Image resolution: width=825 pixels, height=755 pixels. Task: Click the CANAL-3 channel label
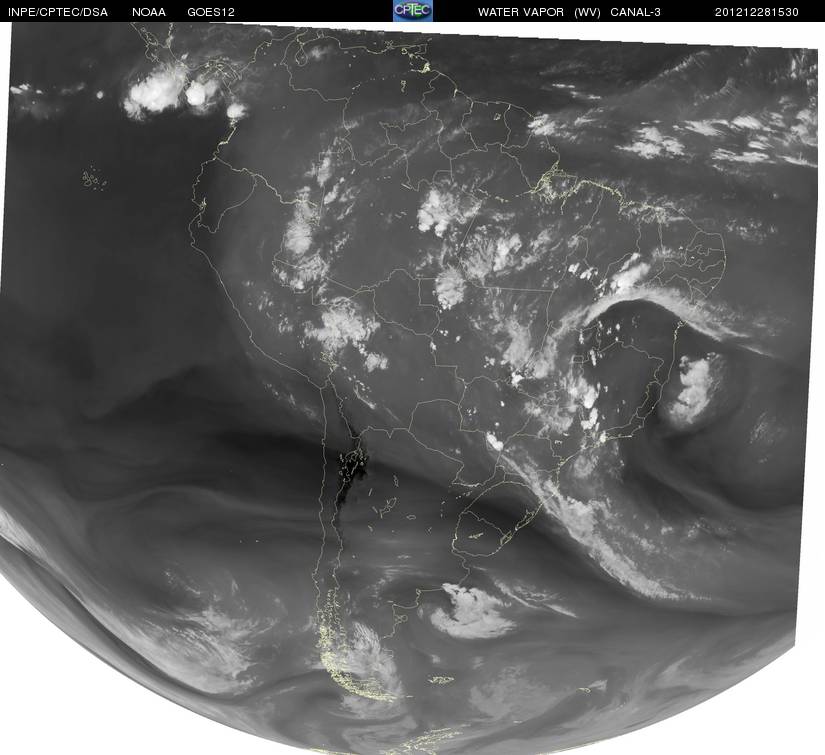636,12
